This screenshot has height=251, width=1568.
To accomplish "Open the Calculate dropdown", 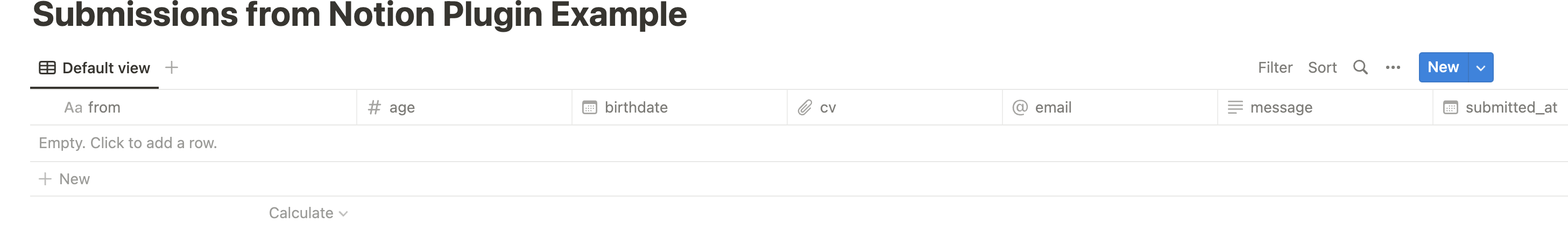I will pyautogui.click(x=308, y=213).
